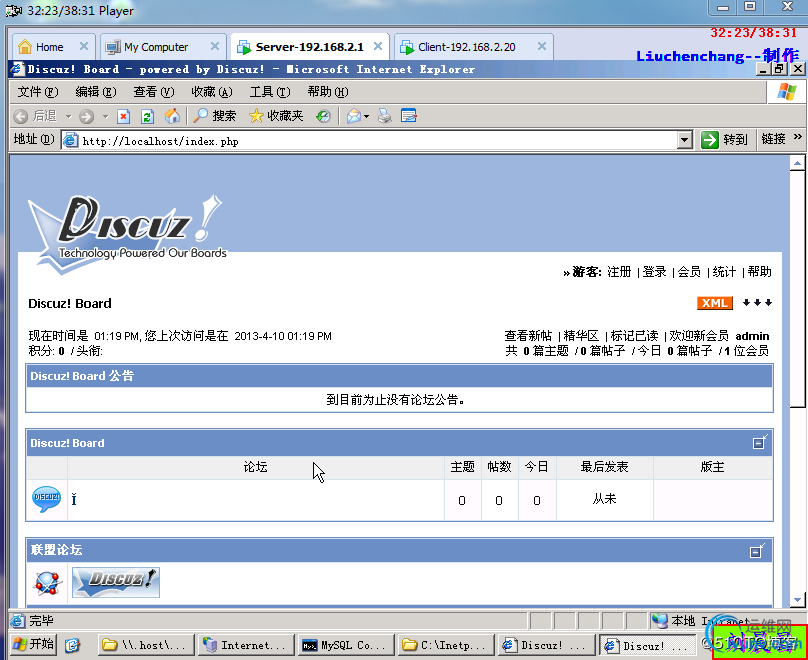Viewport: 808px width, 660px height.
Task: Close the Home tab
Action: coord(83,46)
